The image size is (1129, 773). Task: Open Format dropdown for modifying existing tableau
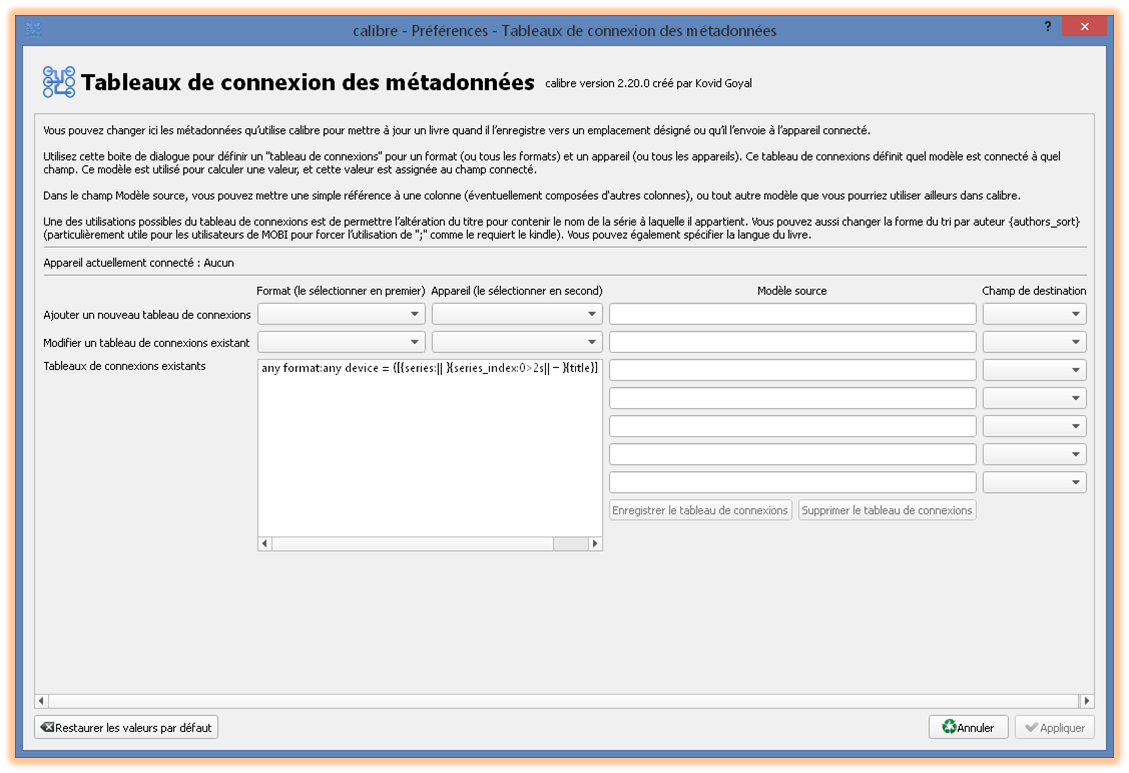click(341, 342)
